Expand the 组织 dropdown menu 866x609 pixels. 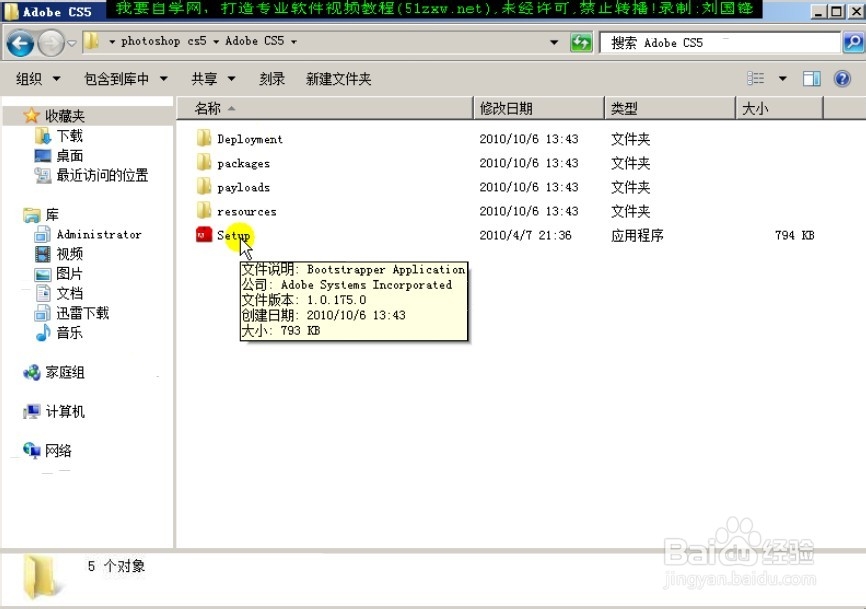(x=36, y=77)
